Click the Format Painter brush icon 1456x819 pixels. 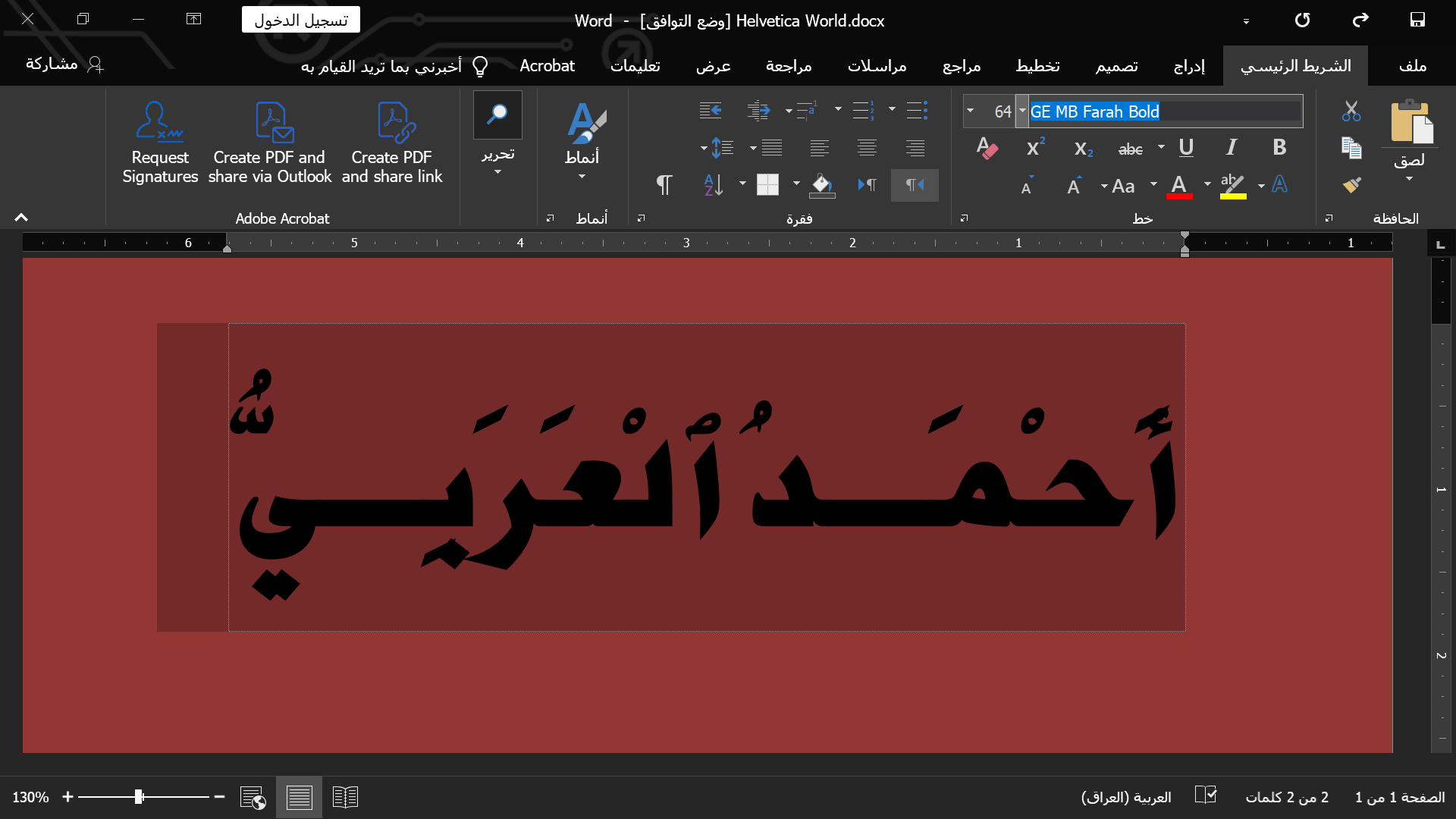coord(1351,185)
